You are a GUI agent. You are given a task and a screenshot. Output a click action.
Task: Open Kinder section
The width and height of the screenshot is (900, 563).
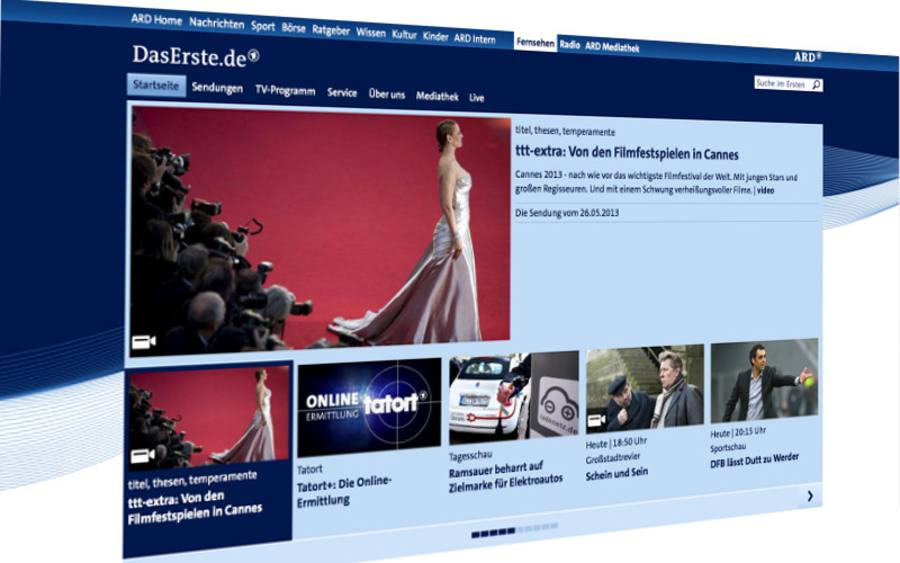435,37
